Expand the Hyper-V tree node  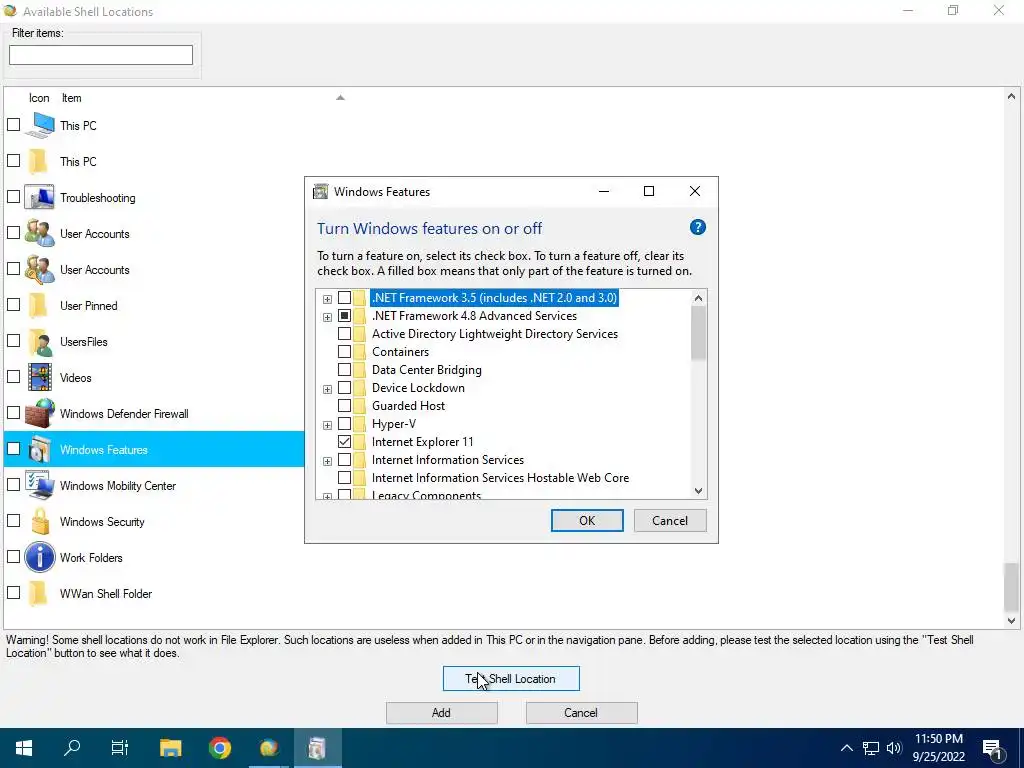327,425
